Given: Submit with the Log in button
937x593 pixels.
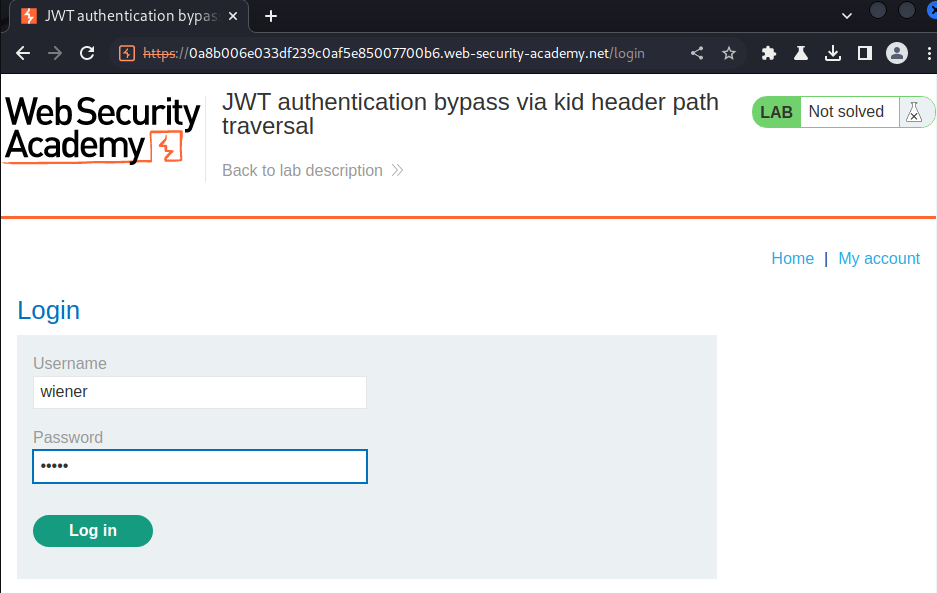Looking at the screenshot, I should [x=93, y=531].
